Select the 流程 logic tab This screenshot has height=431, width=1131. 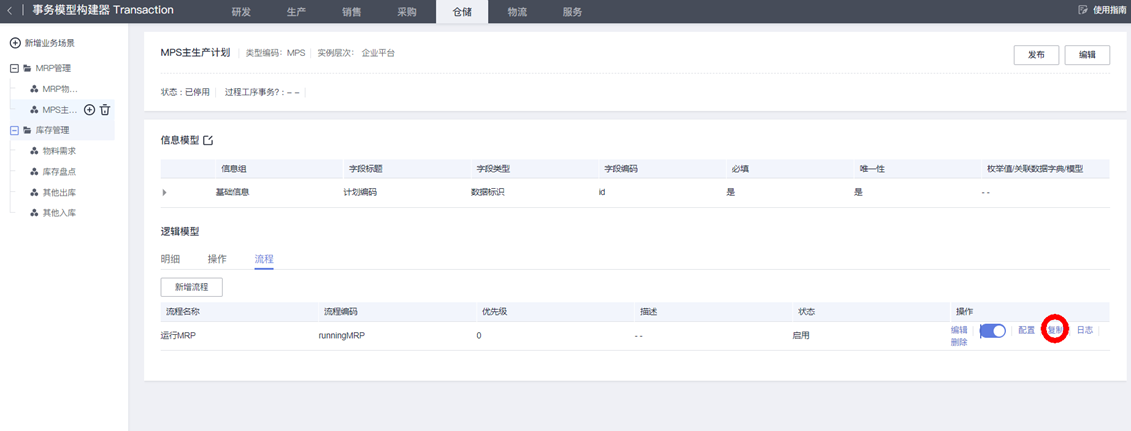(x=264, y=259)
